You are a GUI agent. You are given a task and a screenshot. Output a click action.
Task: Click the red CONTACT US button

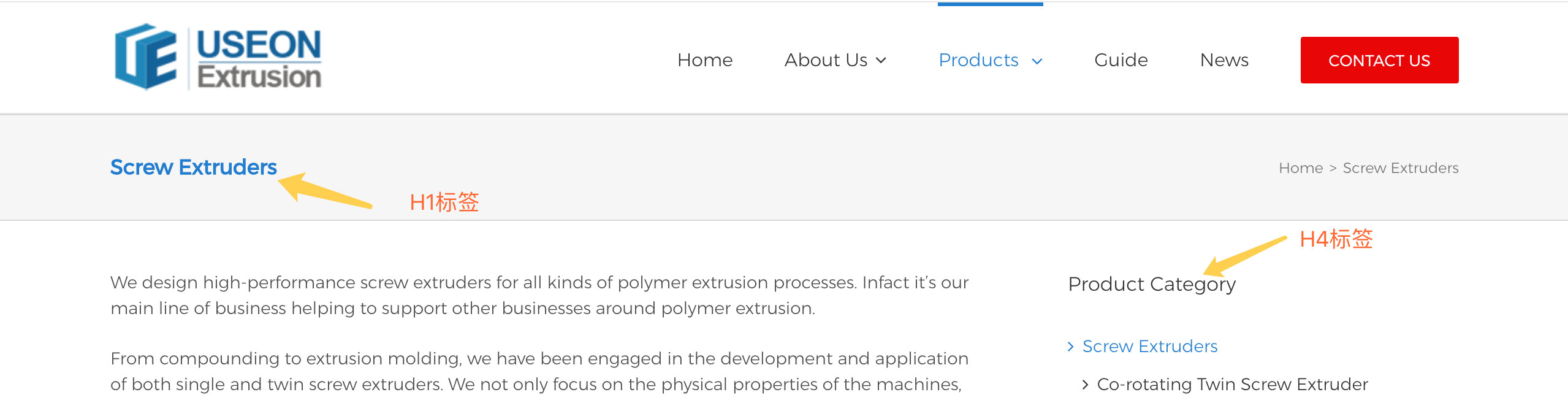[x=1379, y=60]
